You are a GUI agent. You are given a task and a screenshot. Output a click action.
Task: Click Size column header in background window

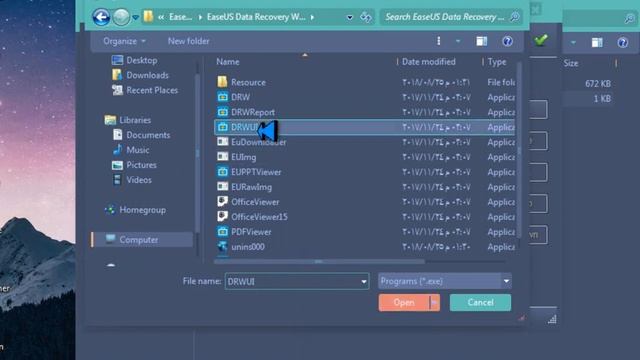[571, 63]
